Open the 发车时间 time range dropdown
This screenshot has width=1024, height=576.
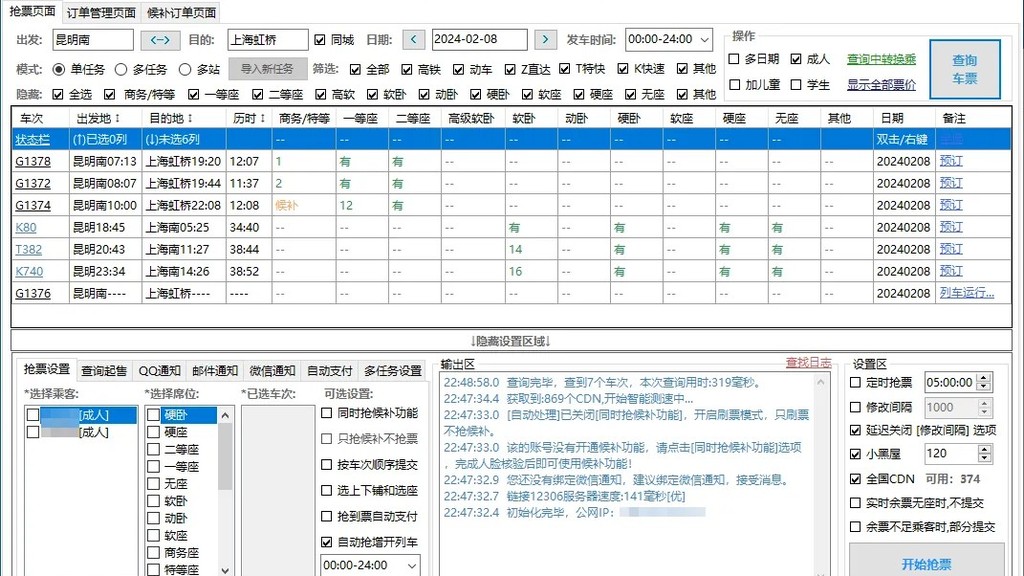point(669,40)
